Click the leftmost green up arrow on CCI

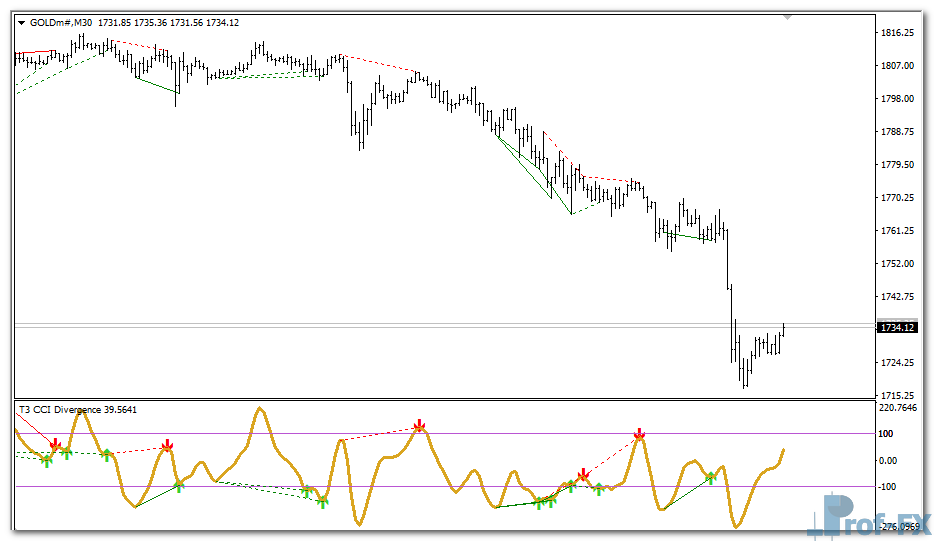46,459
